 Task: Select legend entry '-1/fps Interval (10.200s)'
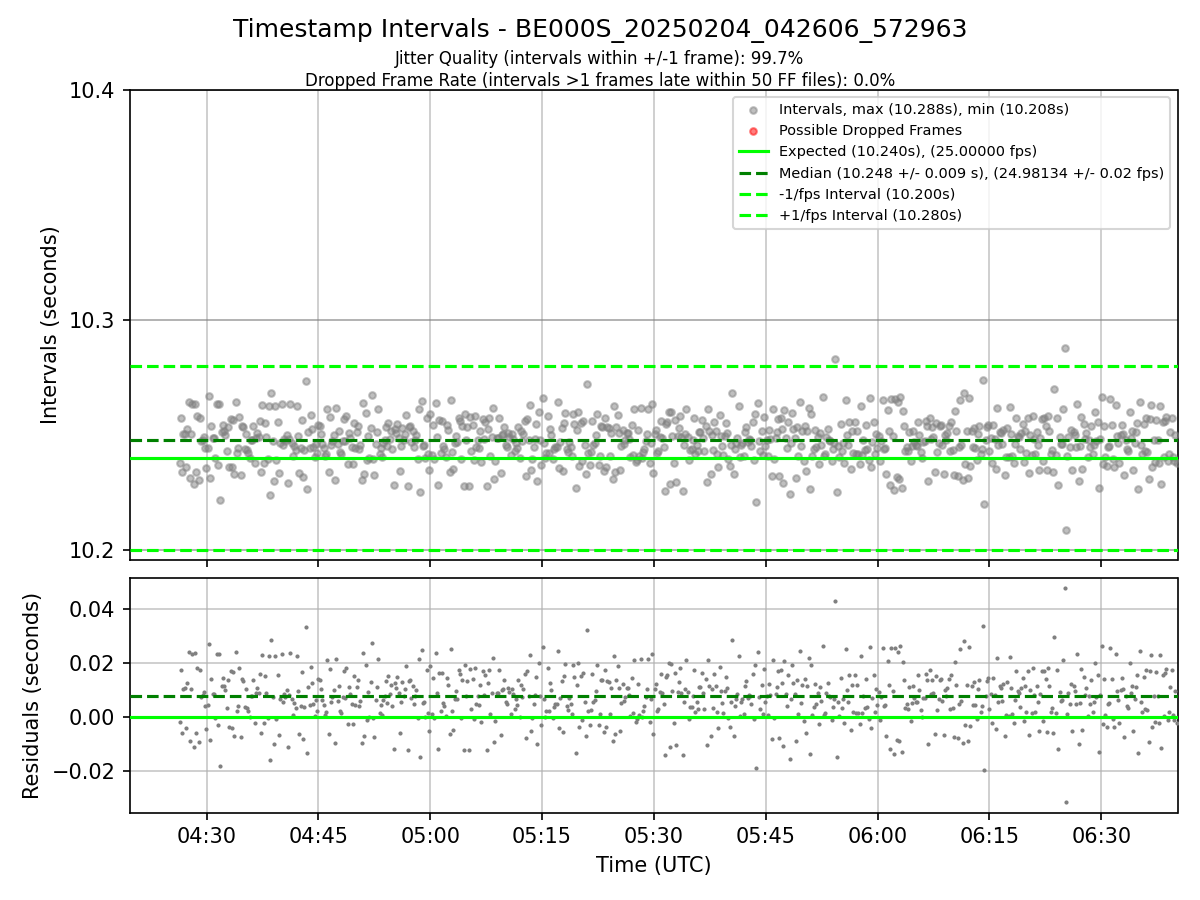pos(866,194)
